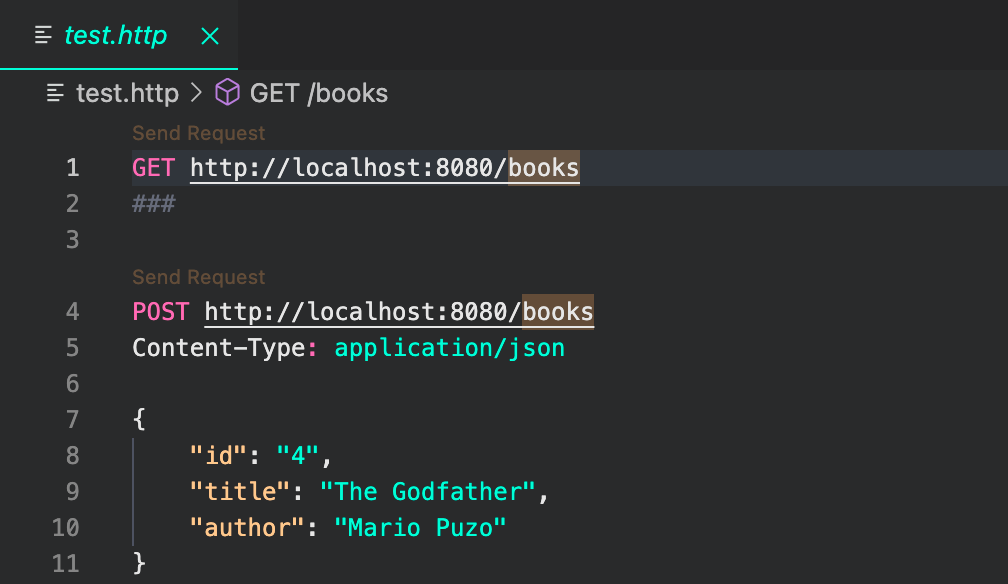The width and height of the screenshot is (1008, 584).
Task: Click line number 8 in the gutter
Action: point(72,455)
